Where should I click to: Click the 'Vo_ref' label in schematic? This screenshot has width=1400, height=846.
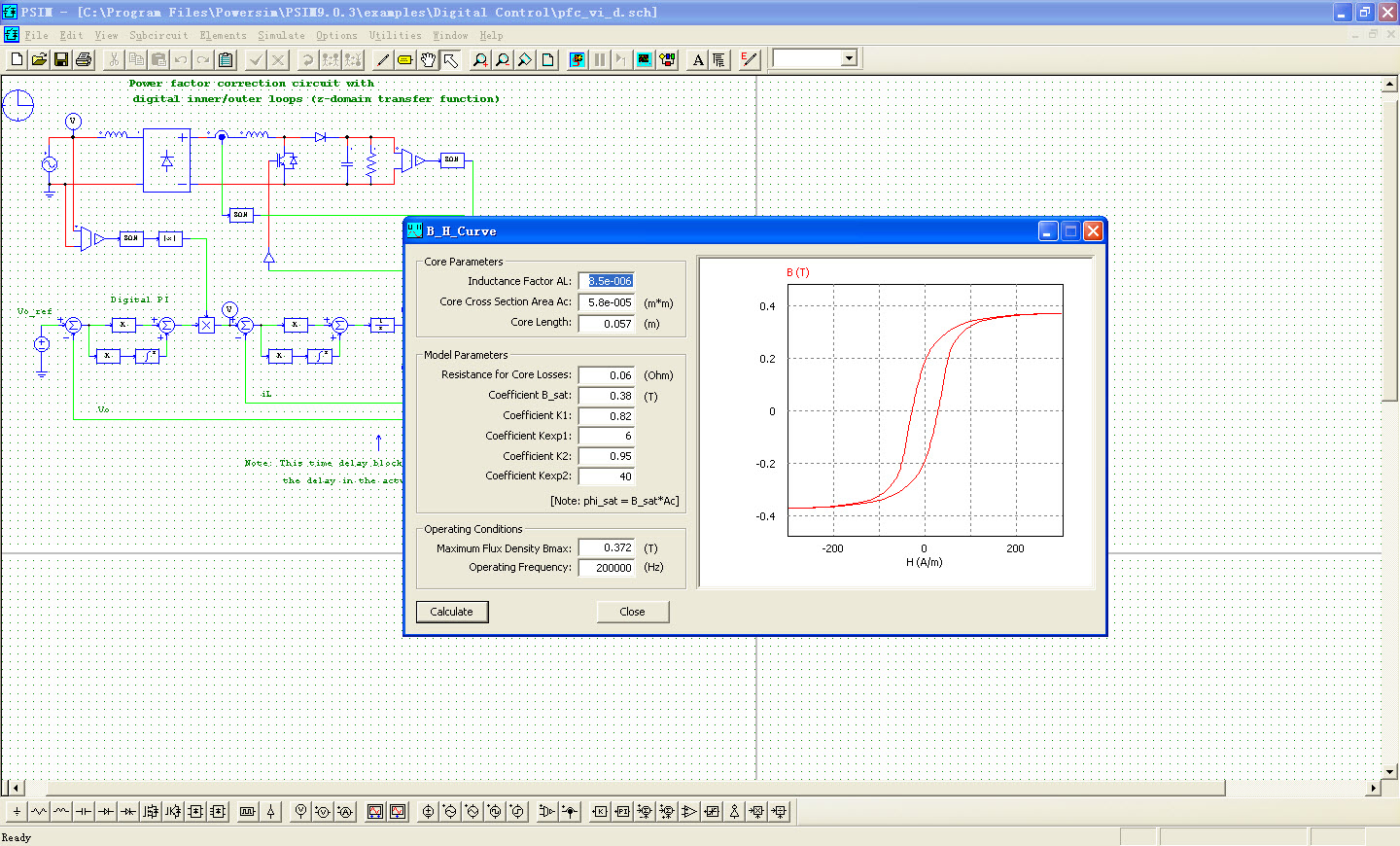click(34, 311)
